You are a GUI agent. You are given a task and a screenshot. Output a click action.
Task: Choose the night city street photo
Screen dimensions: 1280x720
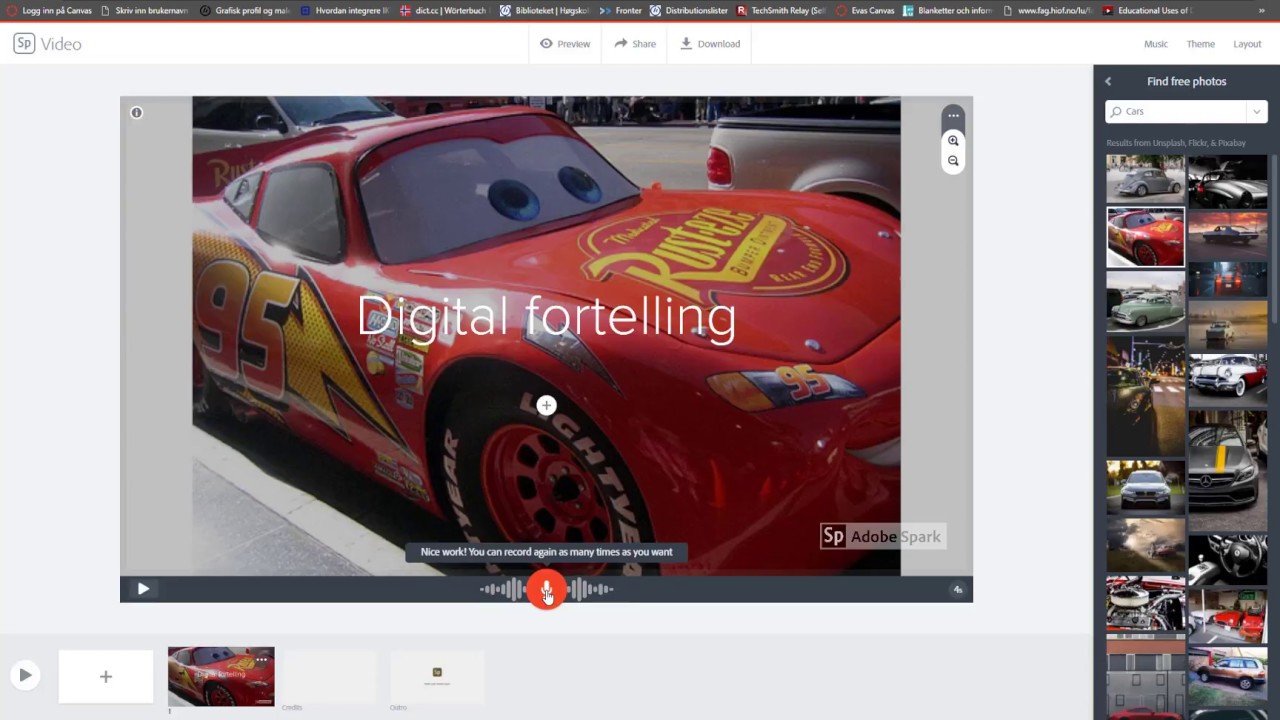point(1145,396)
